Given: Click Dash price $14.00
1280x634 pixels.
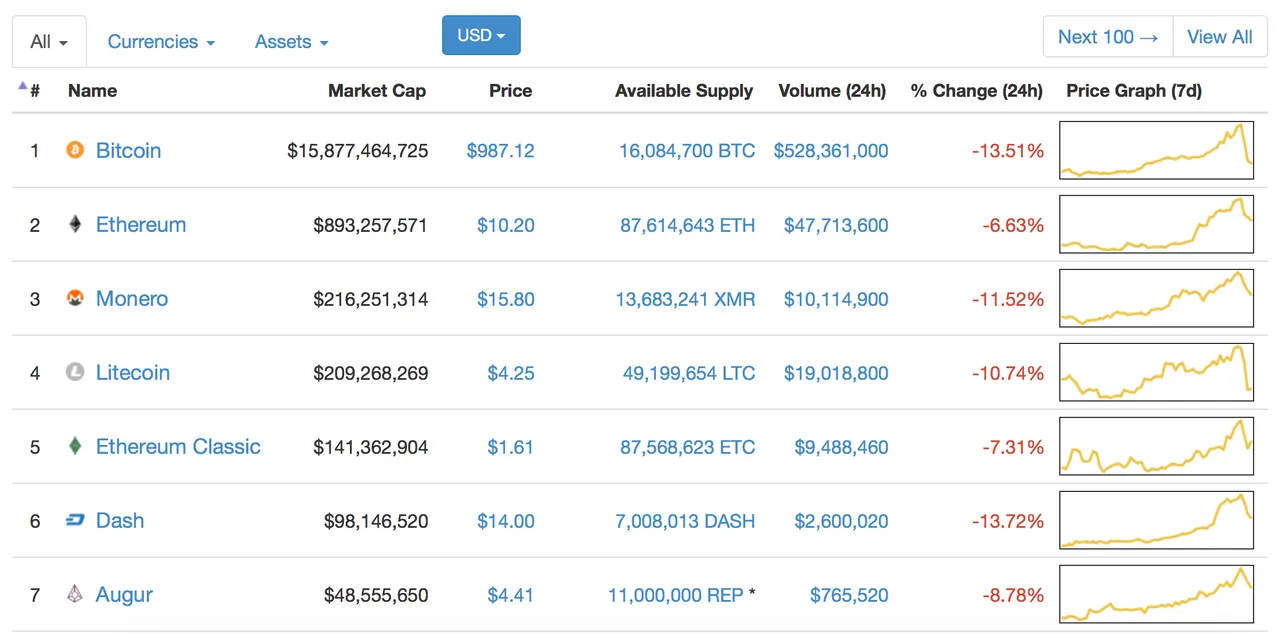Looking at the screenshot, I should coord(506,521).
